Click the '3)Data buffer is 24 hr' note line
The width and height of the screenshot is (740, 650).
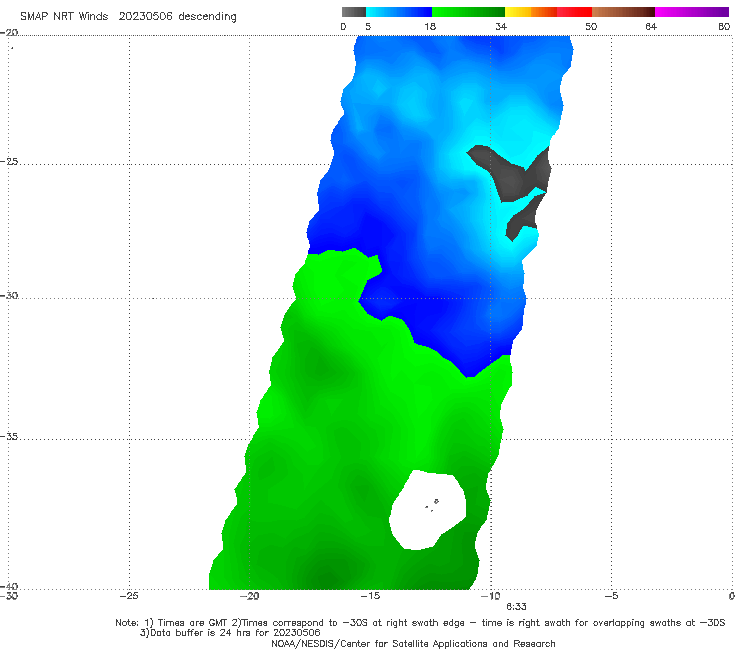click(230, 633)
